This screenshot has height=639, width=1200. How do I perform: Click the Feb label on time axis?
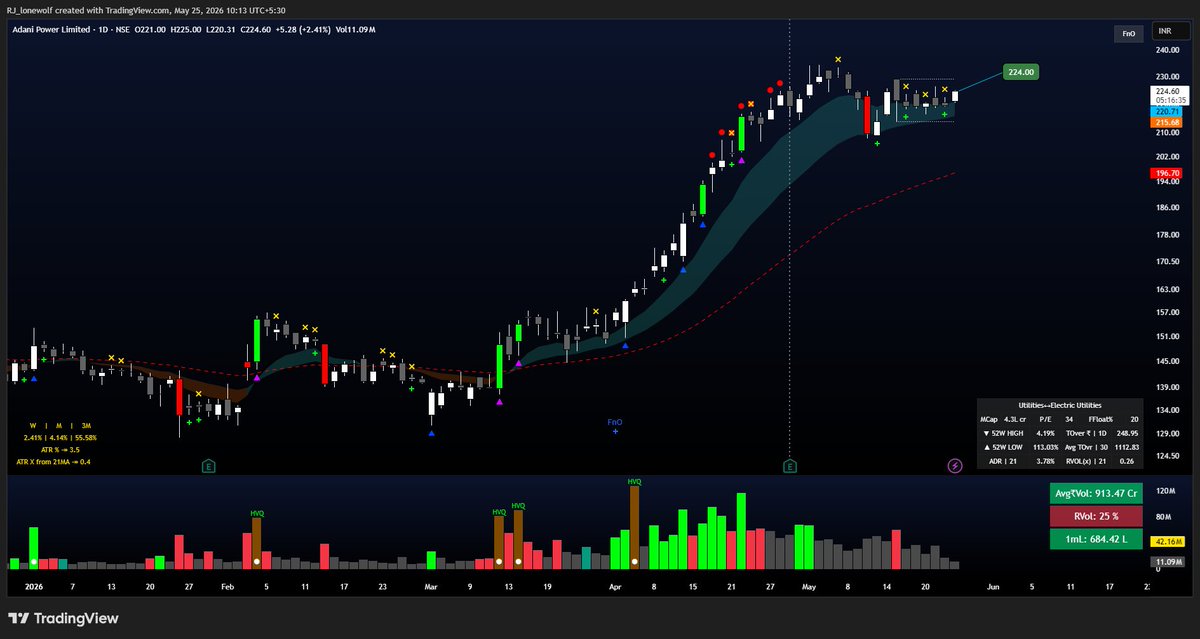(x=226, y=587)
